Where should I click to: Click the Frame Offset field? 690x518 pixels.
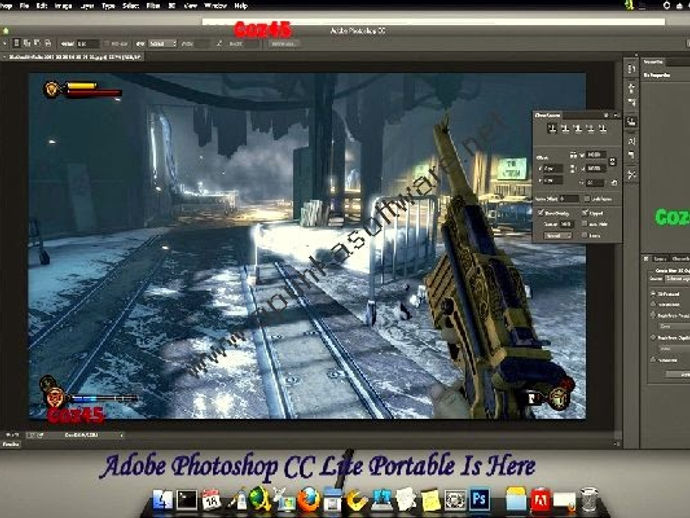tap(569, 199)
